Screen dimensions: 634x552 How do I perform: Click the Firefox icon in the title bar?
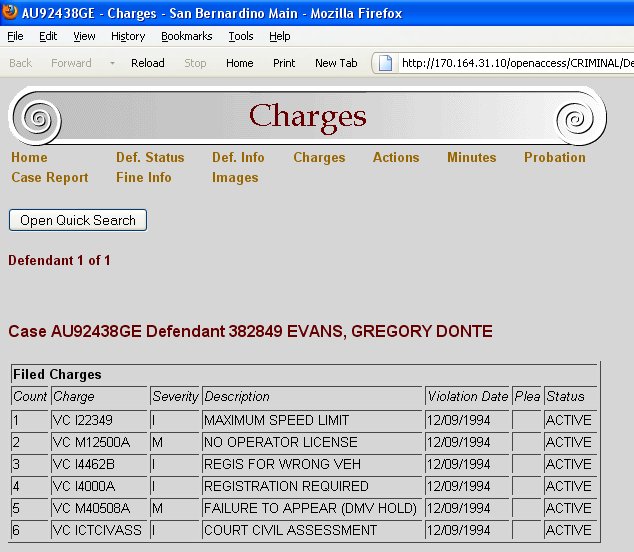tap(11, 13)
